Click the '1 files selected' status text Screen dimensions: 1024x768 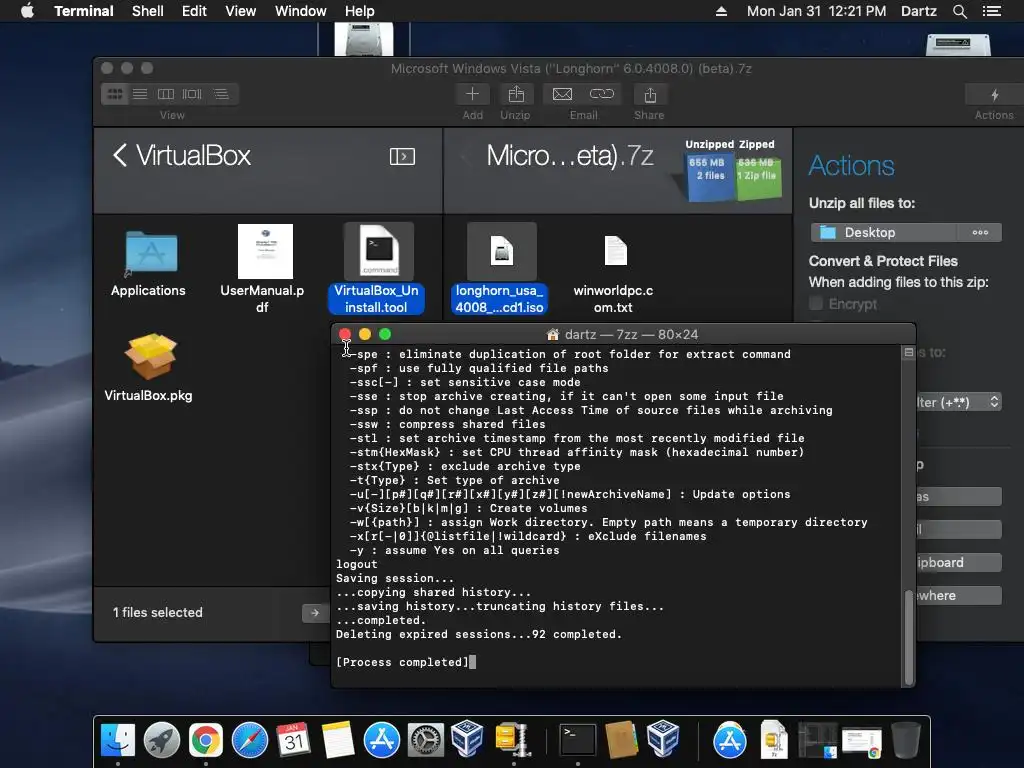(x=158, y=613)
